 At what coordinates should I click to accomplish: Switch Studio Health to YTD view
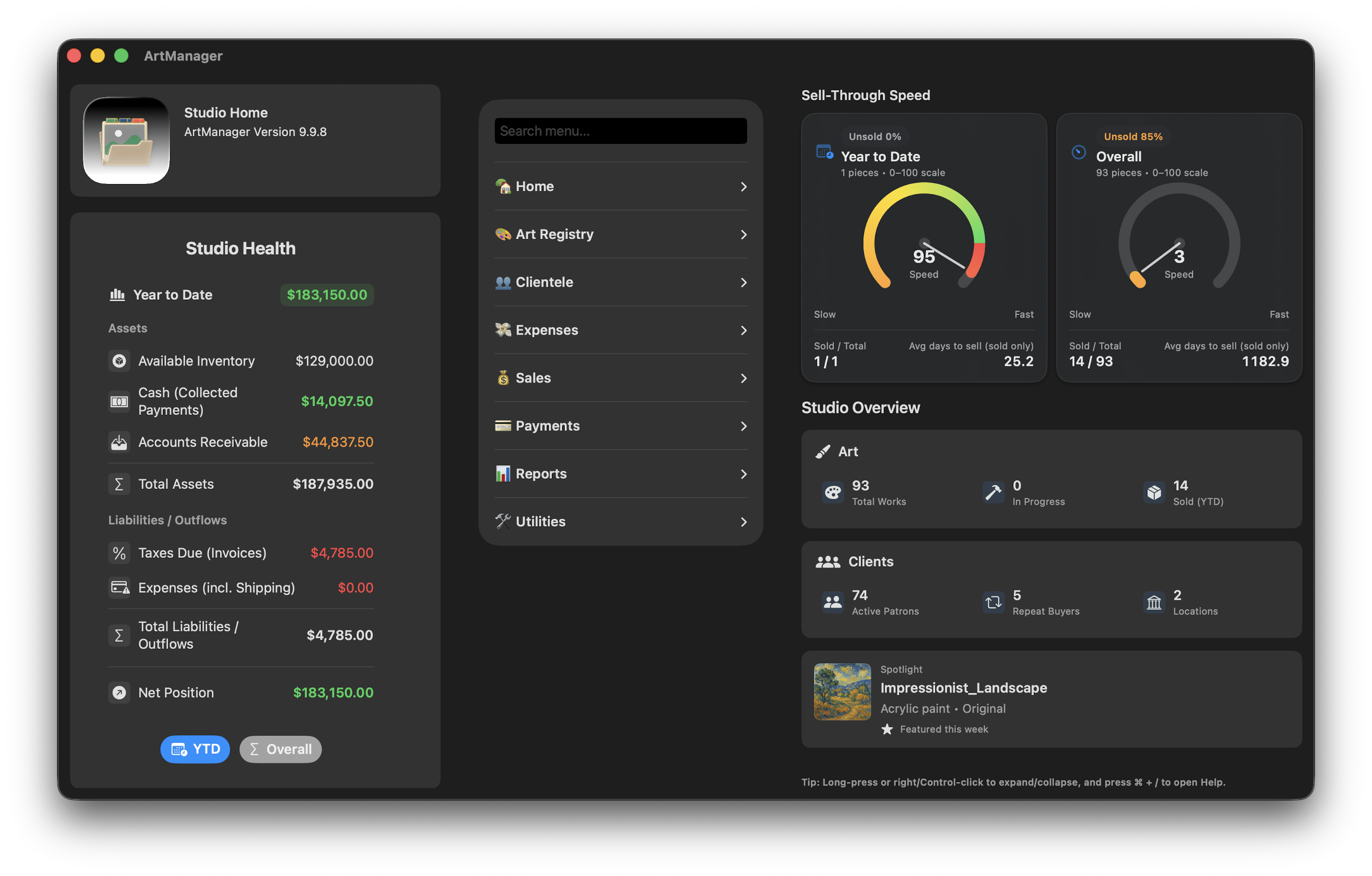click(195, 749)
